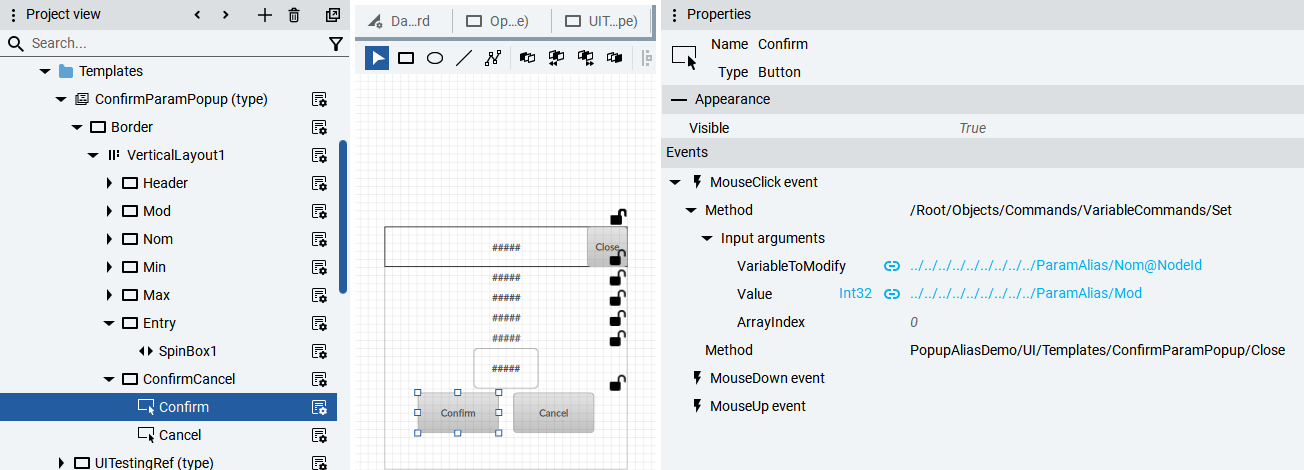The height and width of the screenshot is (470, 1304).
Task: Collapse the Appearance section
Action: click(x=679, y=99)
